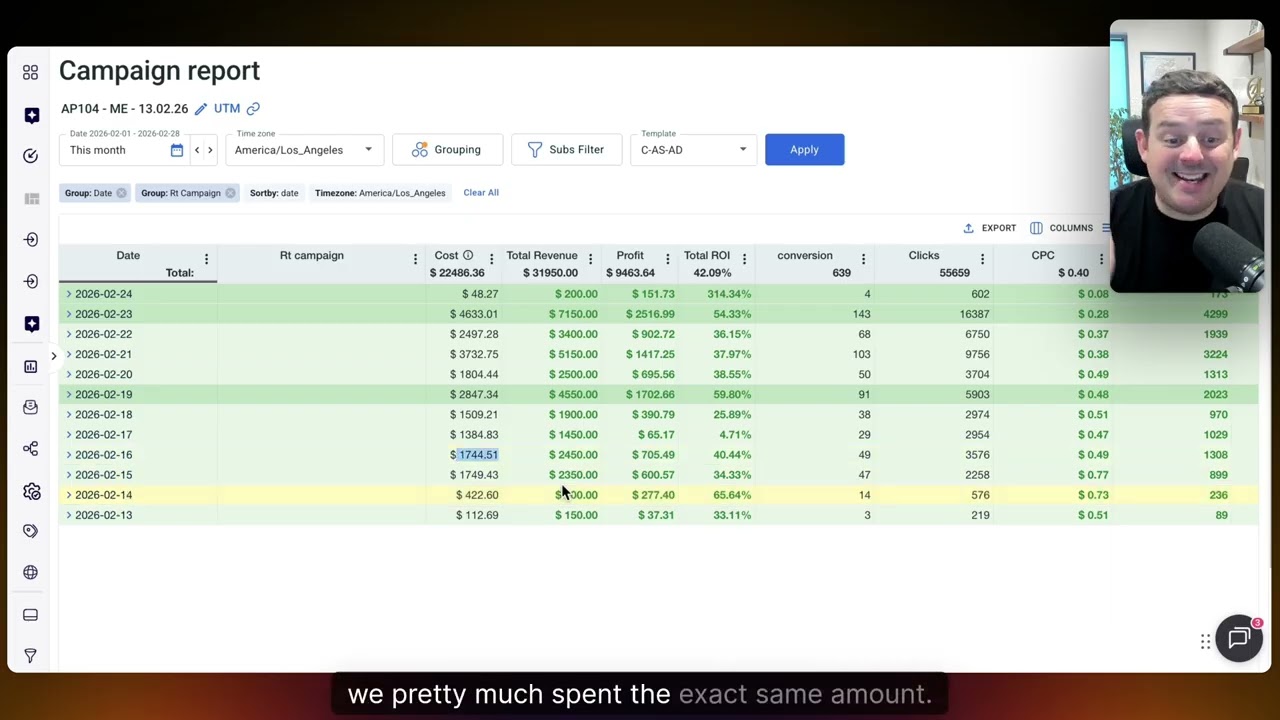Open the Grouping options
The height and width of the screenshot is (720, 1280).
pos(446,150)
